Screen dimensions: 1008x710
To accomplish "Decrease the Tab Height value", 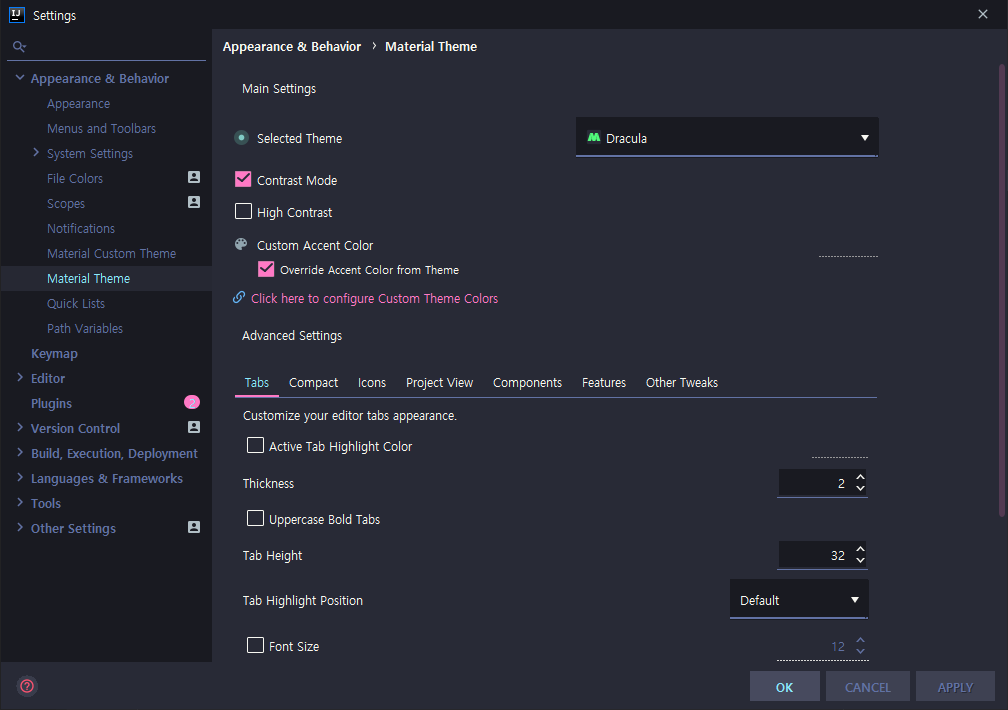I will tap(860, 561).
